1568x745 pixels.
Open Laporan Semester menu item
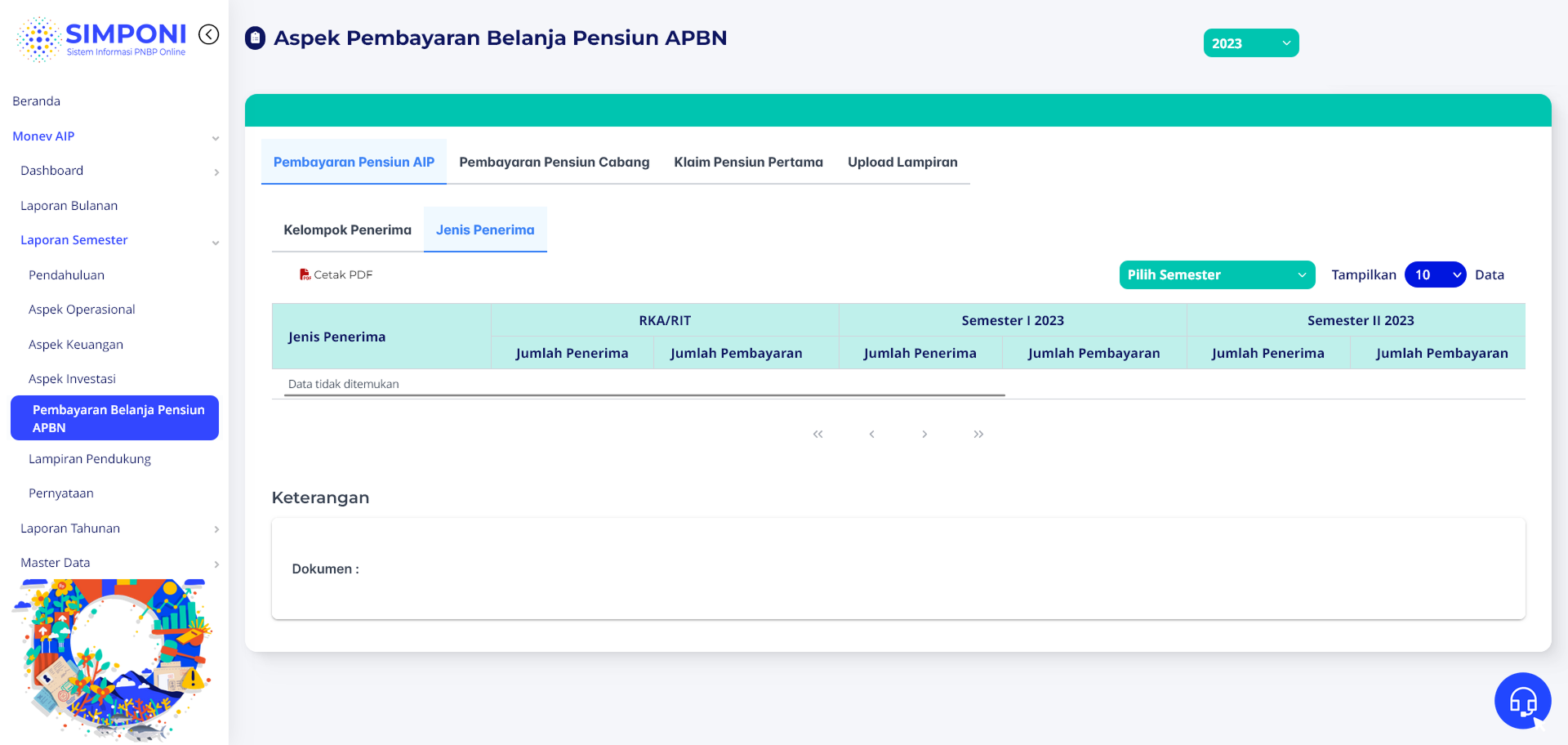tap(74, 240)
